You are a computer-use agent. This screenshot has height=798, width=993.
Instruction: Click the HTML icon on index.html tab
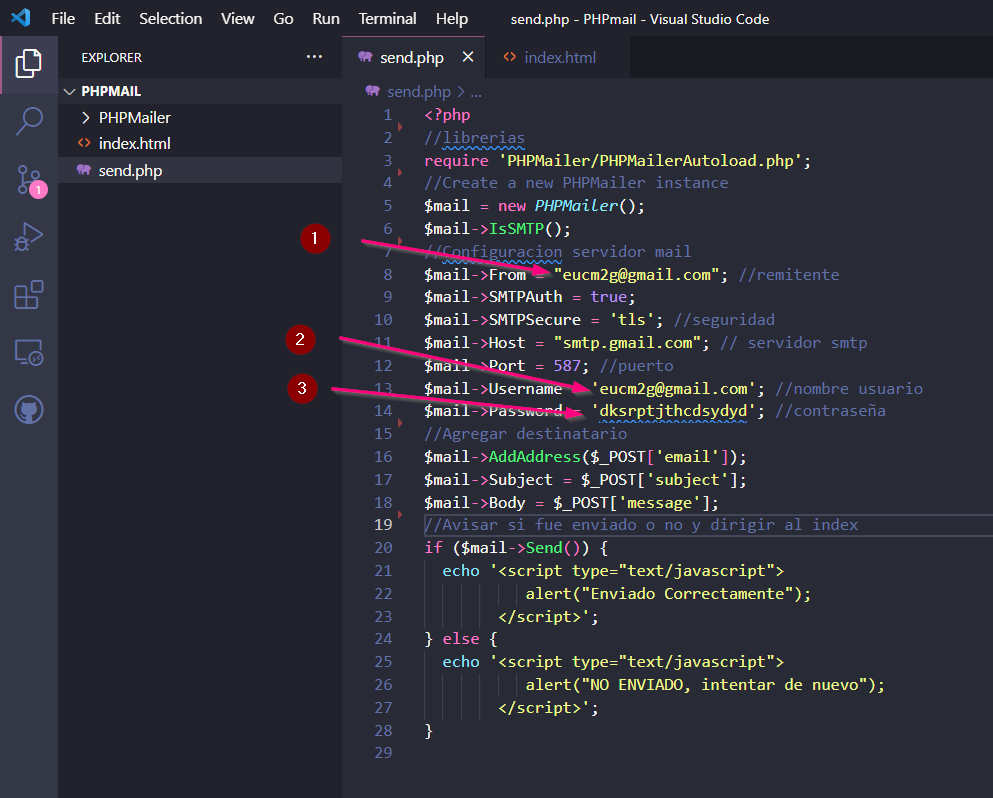point(509,57)
